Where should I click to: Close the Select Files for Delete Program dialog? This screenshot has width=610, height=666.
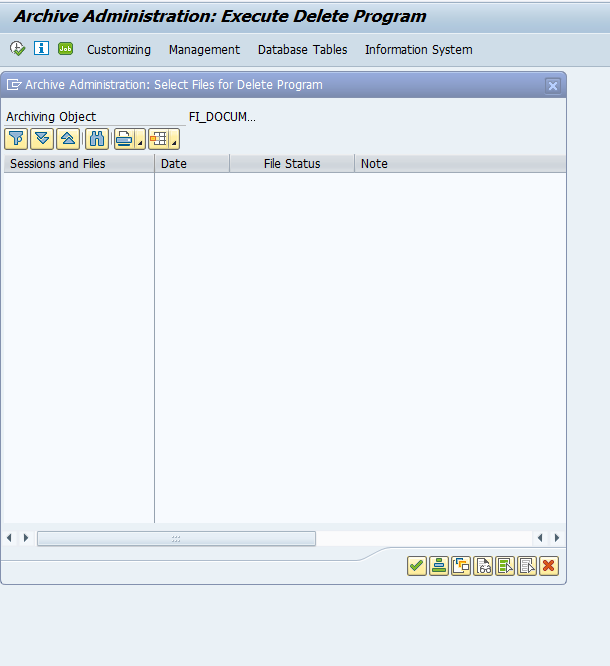[553, 86]
